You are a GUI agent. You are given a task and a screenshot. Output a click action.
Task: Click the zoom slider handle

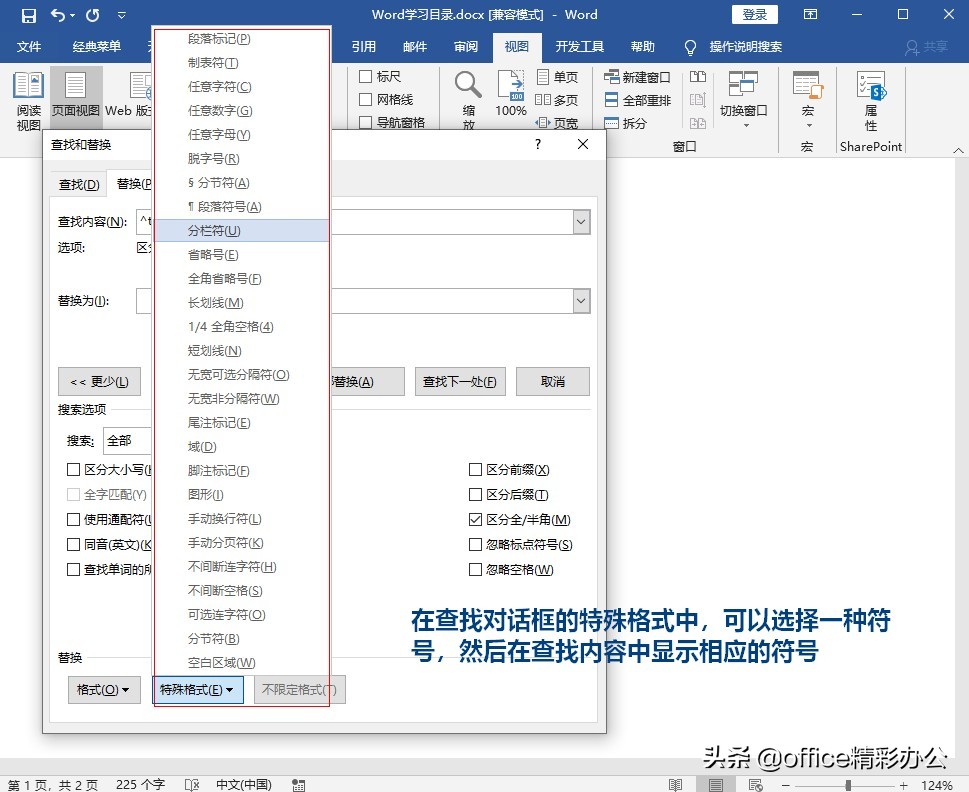[x=848, y=785]
